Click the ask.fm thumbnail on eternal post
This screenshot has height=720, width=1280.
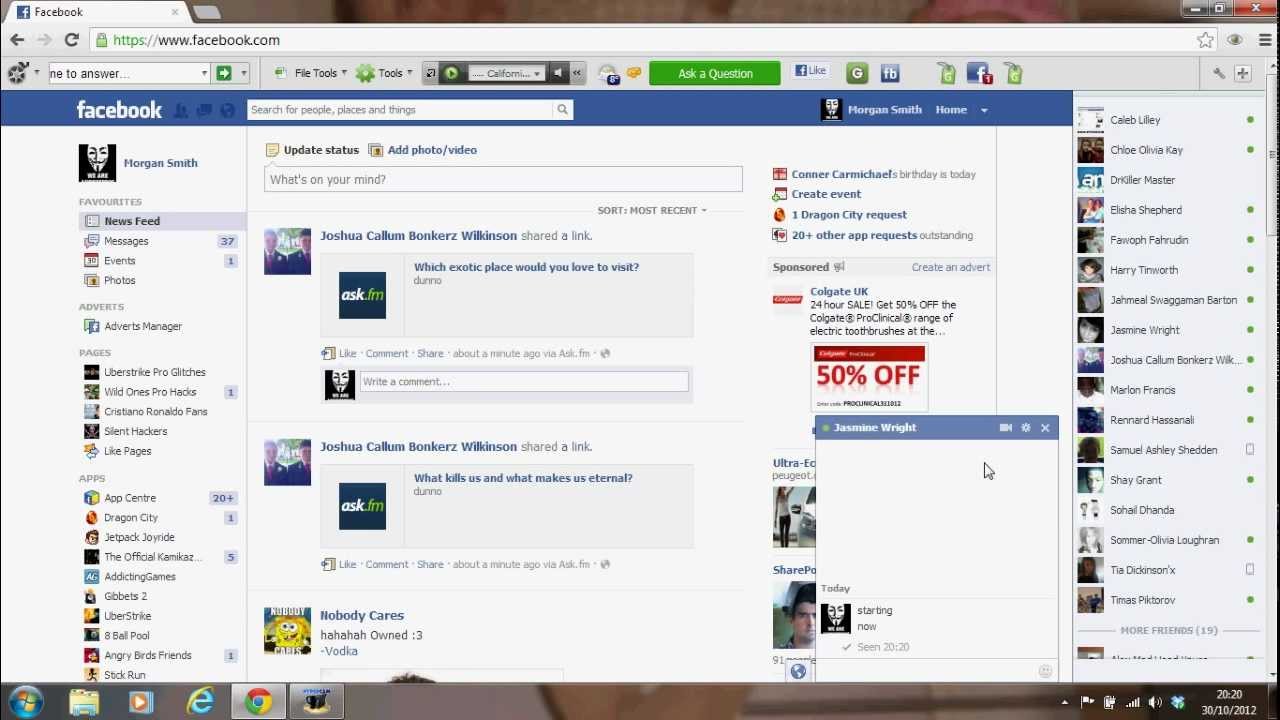point(362,506)
